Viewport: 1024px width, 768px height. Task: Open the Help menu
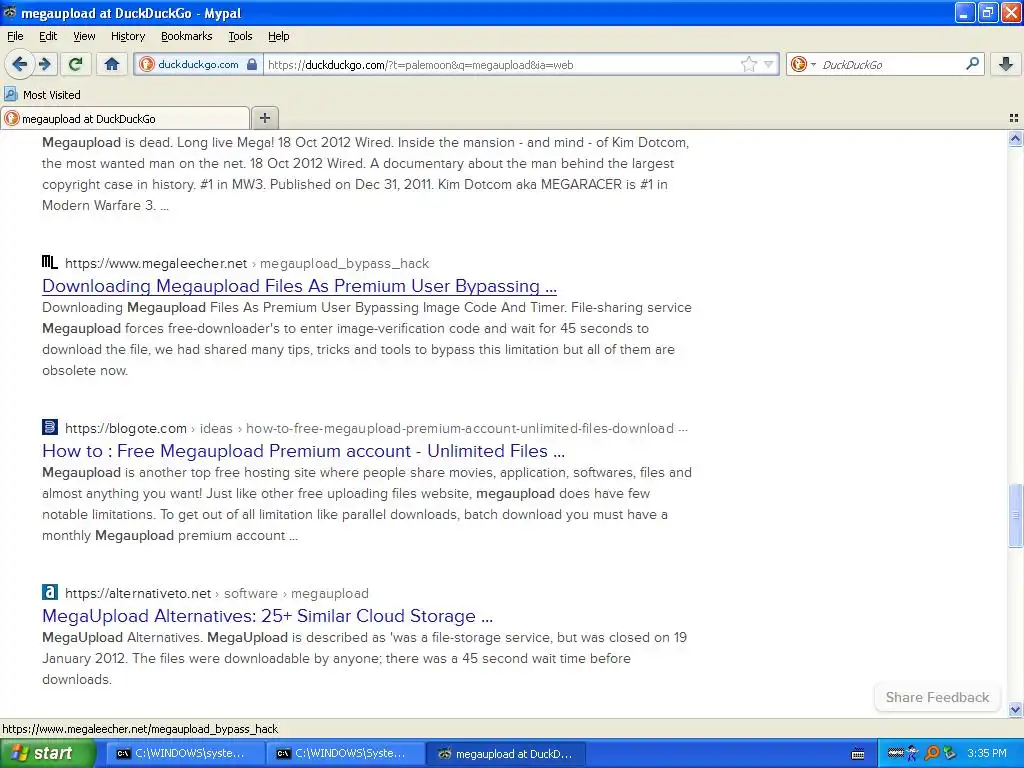pos(278,36)
